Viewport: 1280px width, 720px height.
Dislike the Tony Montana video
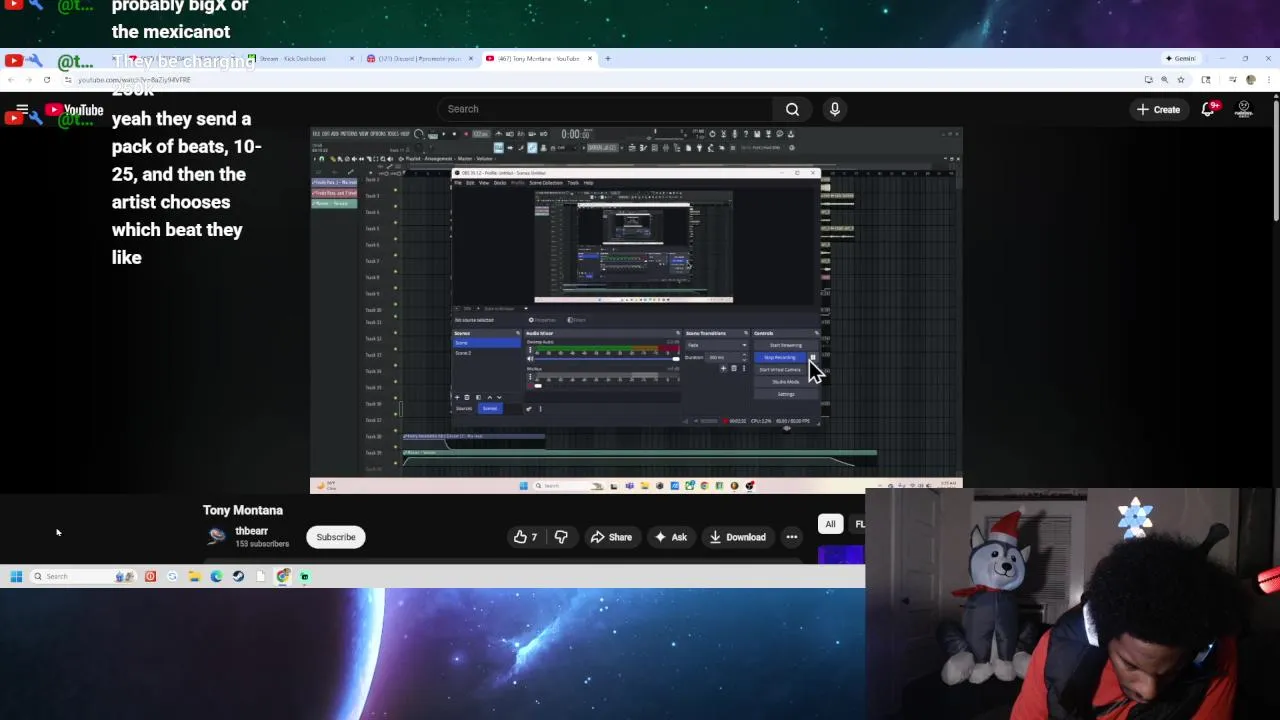(561, 537)
